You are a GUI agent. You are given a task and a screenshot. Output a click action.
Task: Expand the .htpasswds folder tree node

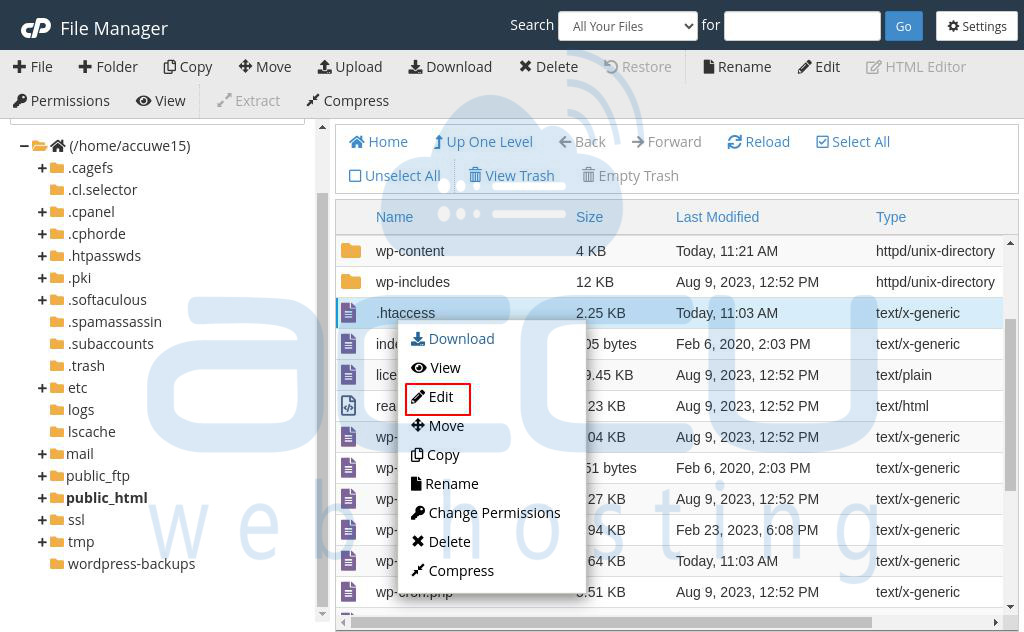(x=42, y=256)
